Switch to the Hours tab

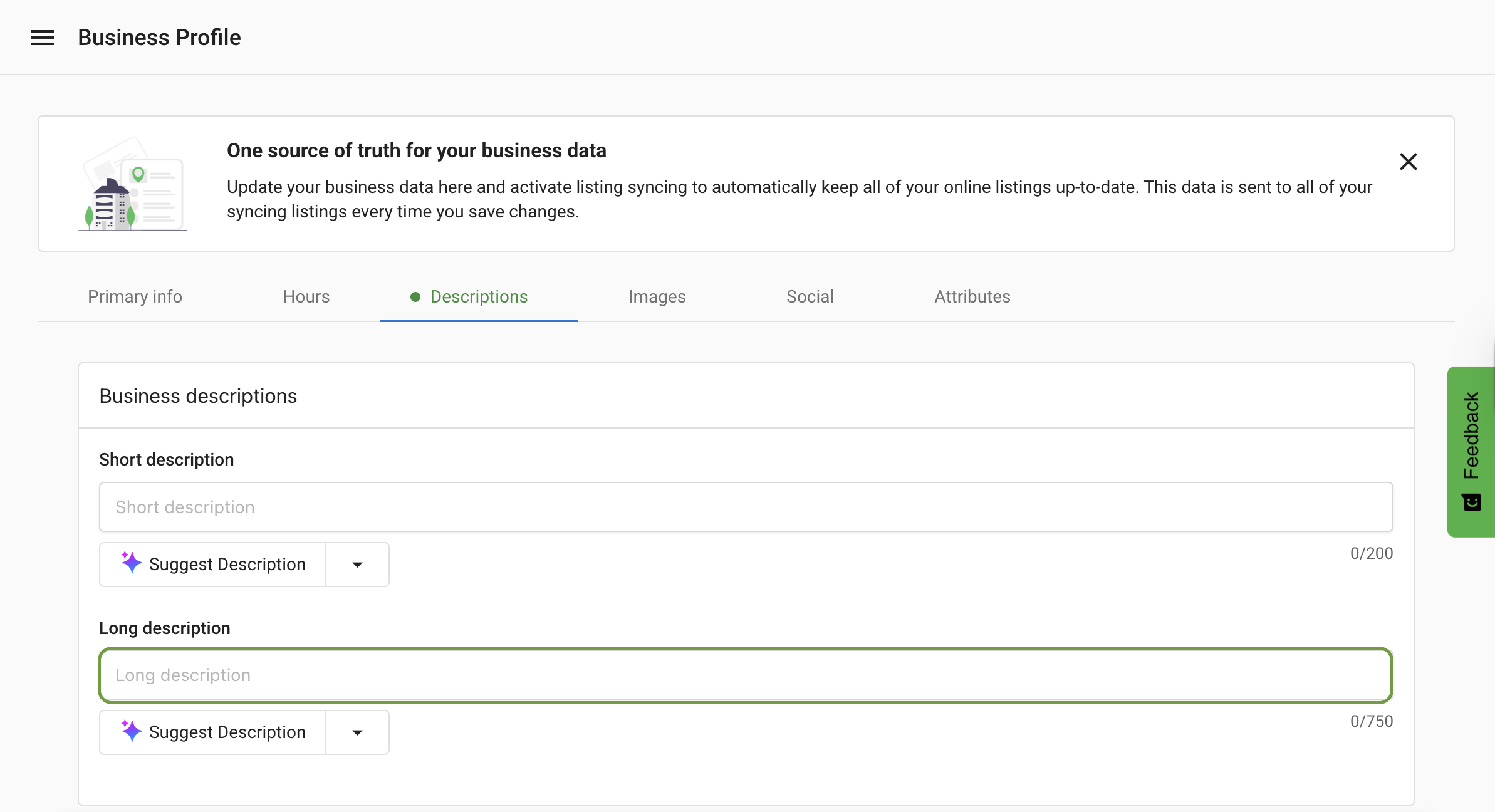click(x=306, y=297)
